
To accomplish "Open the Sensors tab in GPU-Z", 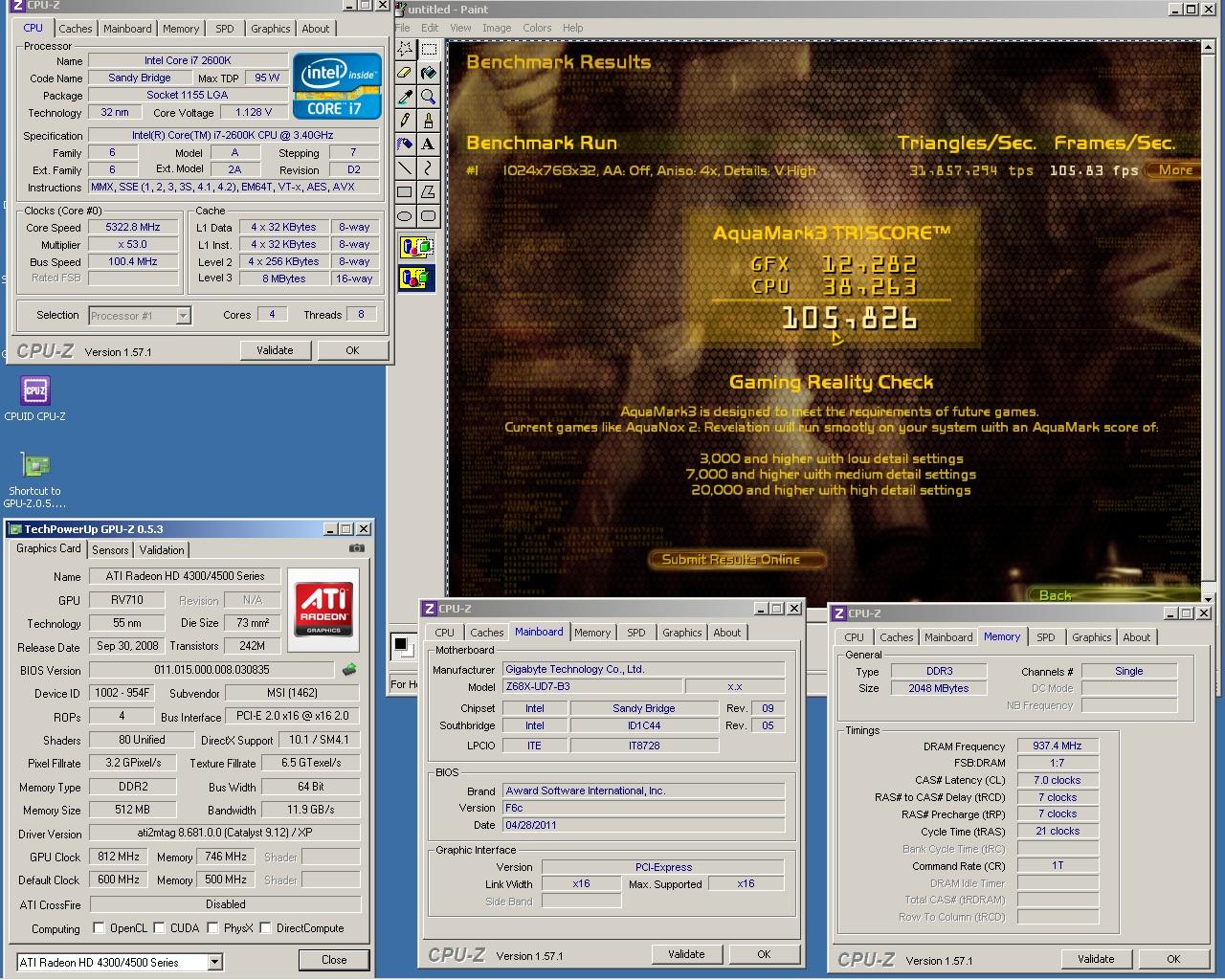I will [110, 550].
